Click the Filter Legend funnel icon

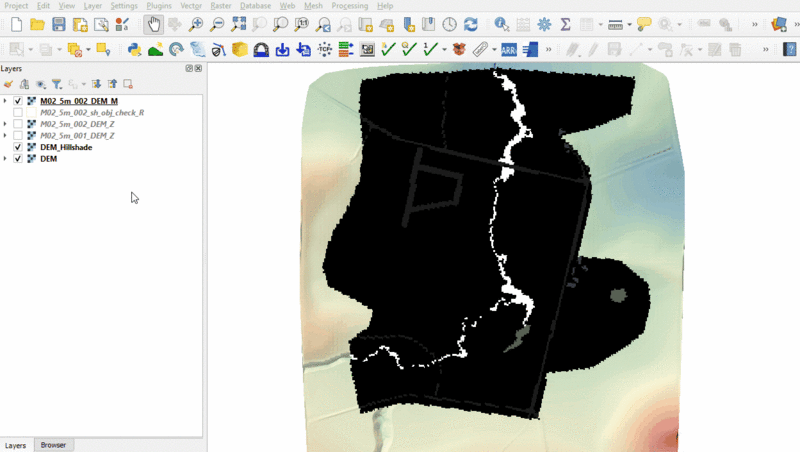pyautogui.click(x=57, y=84)
